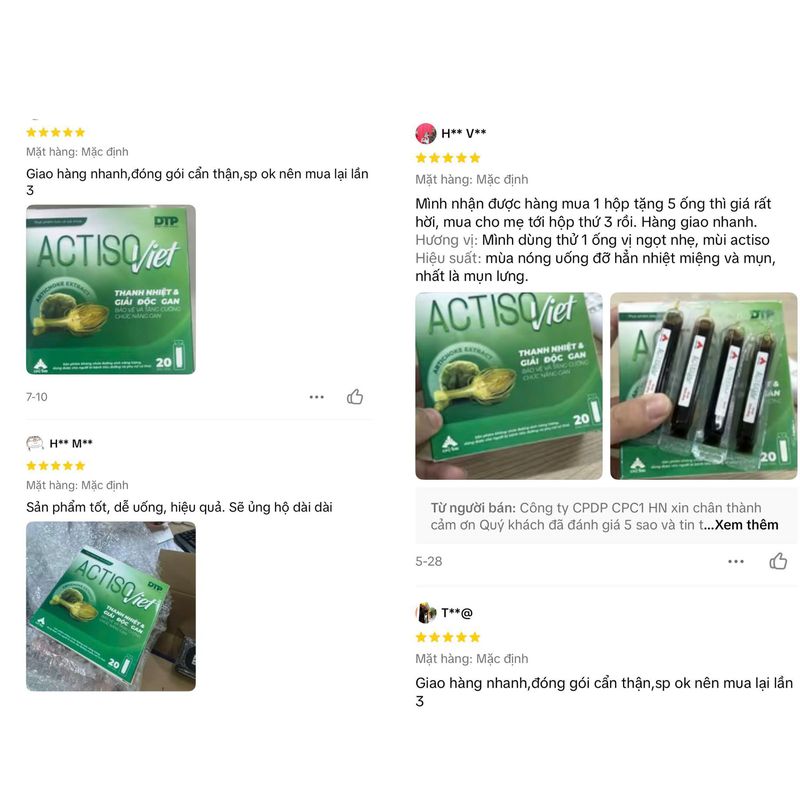Click five-star rating of H** M** review

click(56, 465)
